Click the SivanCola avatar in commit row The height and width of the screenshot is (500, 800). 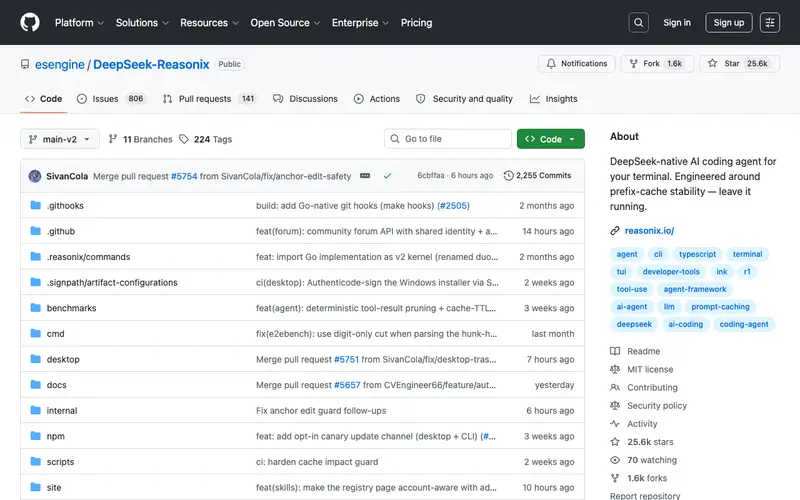tap(35, 176)
